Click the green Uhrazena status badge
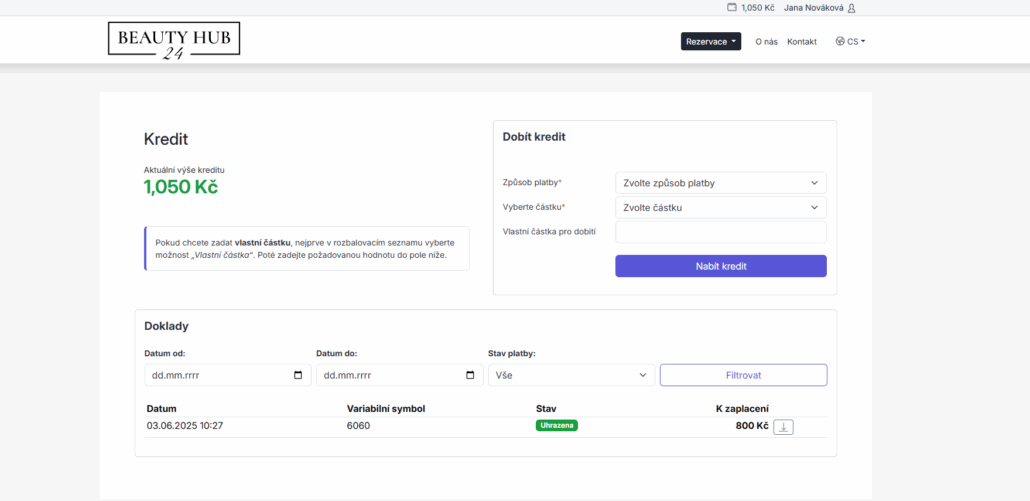The height and width of the screenshot is (501, 1030). [x=557, y=425]
